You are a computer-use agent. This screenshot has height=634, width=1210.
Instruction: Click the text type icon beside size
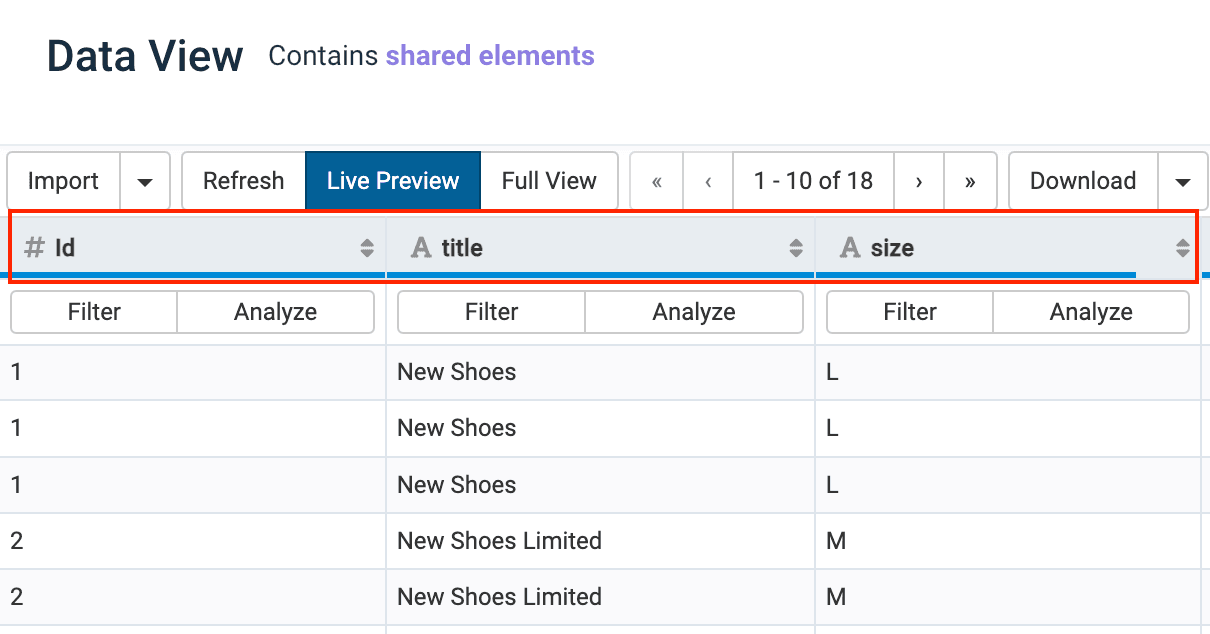point(850,248)
